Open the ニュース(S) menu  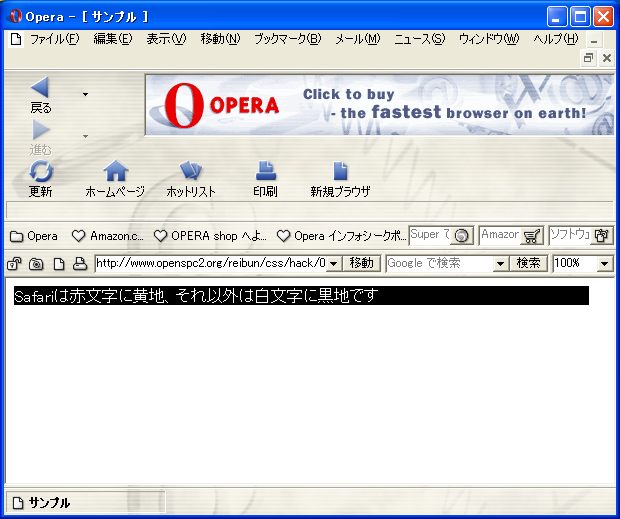[x=420, y=39]
